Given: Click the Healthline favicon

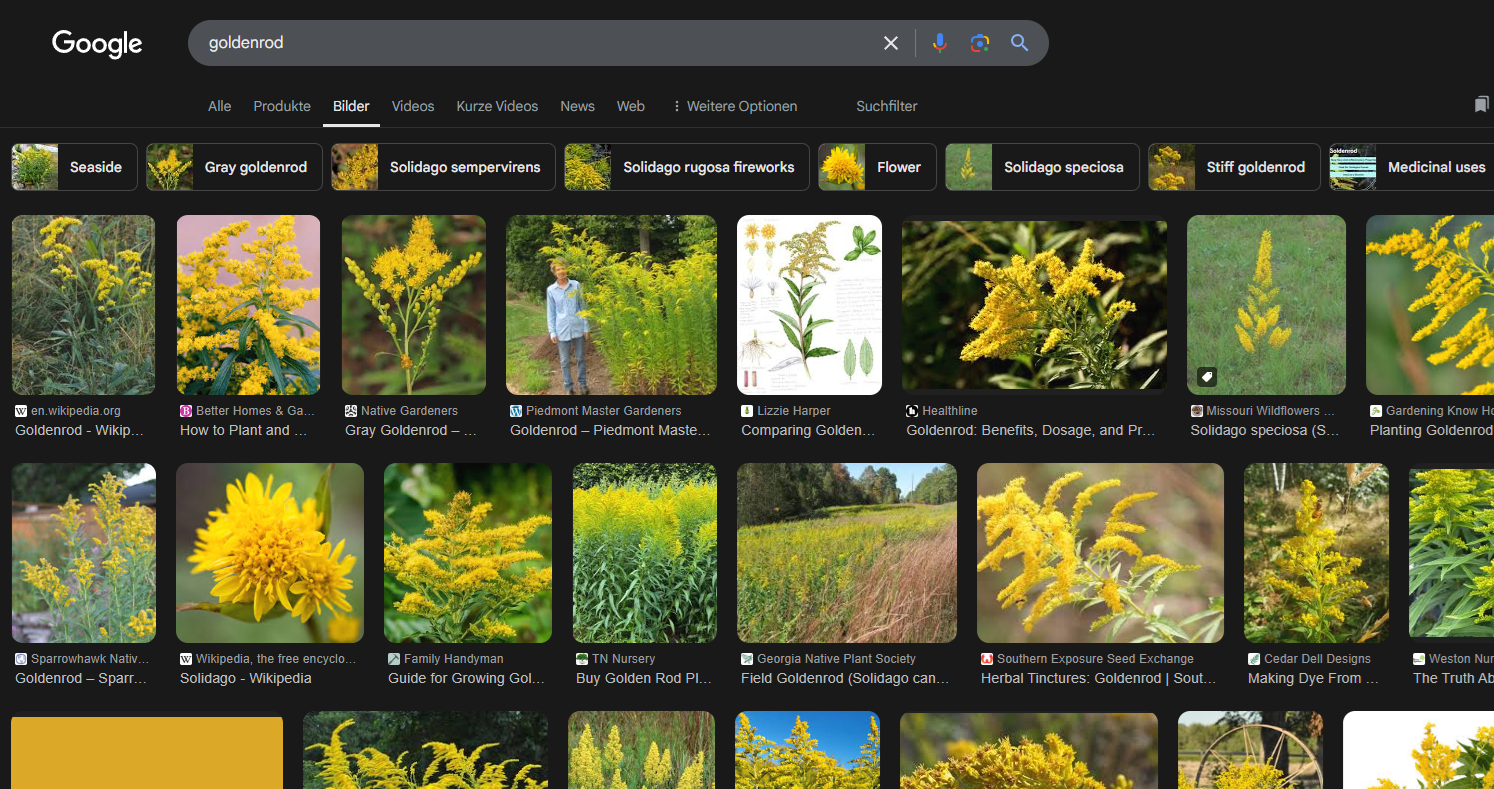Looking at the screenshot, I should (912, 411).
